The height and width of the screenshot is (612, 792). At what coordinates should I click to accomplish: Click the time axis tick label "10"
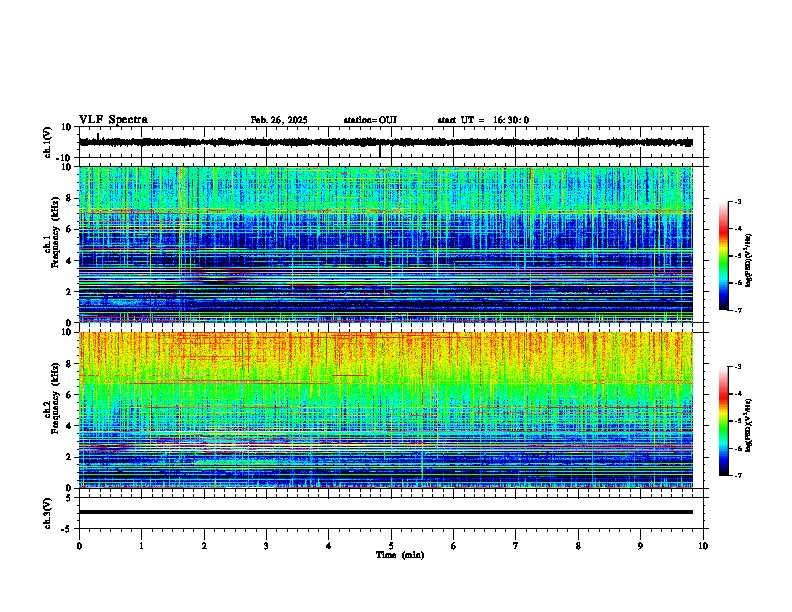pyautogui.click(x=703, y=546)
